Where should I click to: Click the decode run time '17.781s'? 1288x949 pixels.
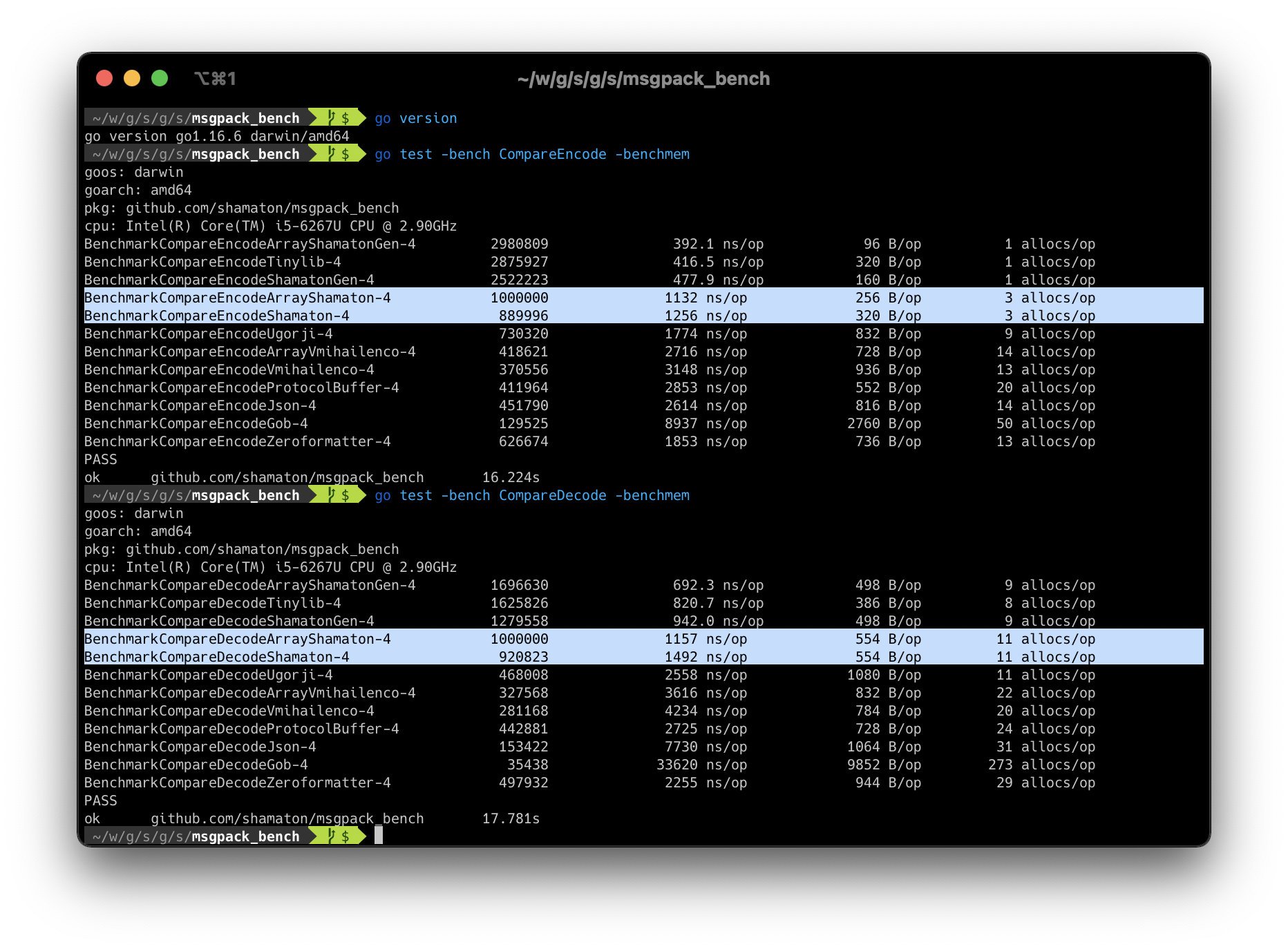[511, 818]
